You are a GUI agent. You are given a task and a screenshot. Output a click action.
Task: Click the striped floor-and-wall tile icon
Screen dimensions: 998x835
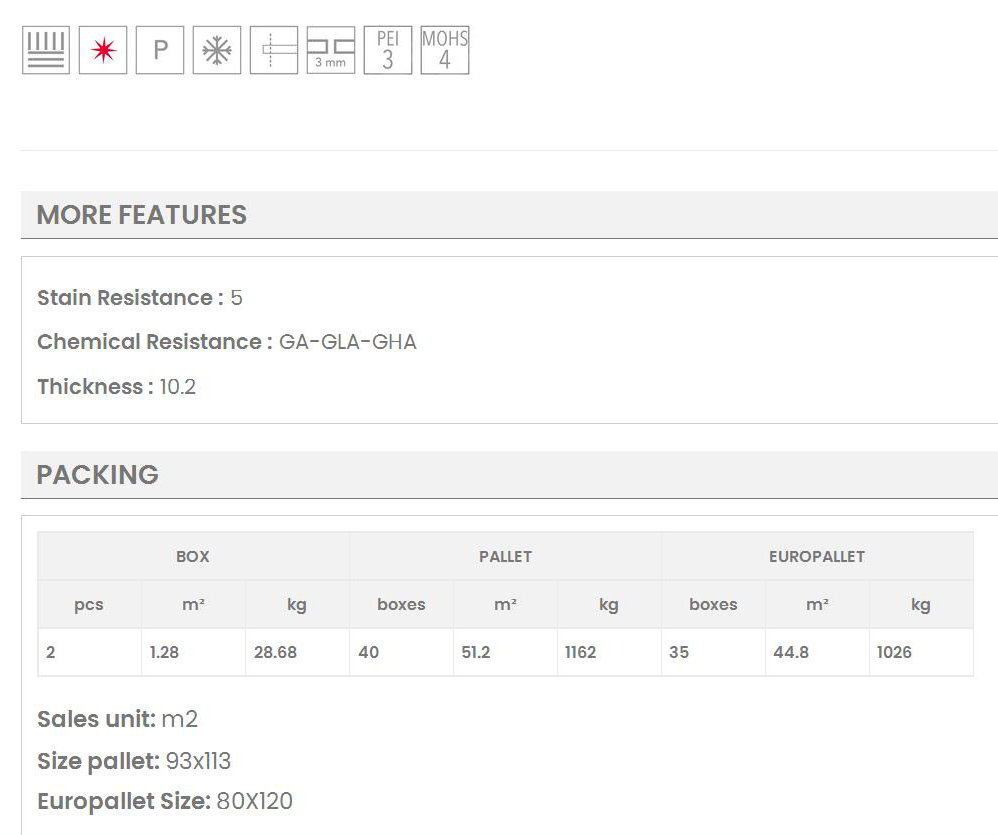point(45,50)
